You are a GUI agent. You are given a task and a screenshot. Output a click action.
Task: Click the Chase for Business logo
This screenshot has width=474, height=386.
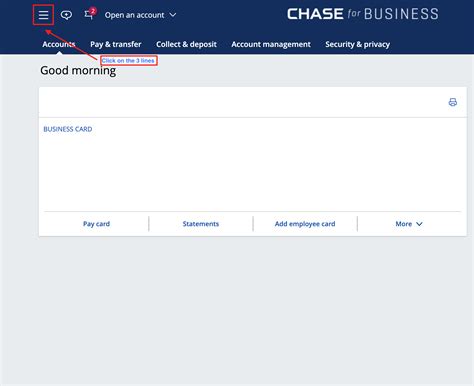(x=363, y=14)
